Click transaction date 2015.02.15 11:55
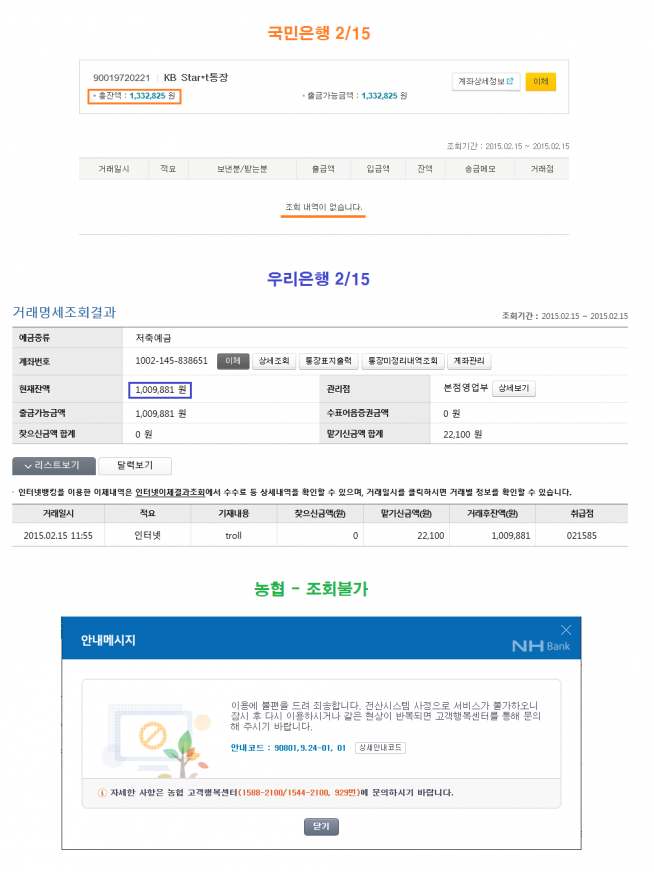Image resolution: width=654 pixels, height=872 pixels. coord(59,536)
